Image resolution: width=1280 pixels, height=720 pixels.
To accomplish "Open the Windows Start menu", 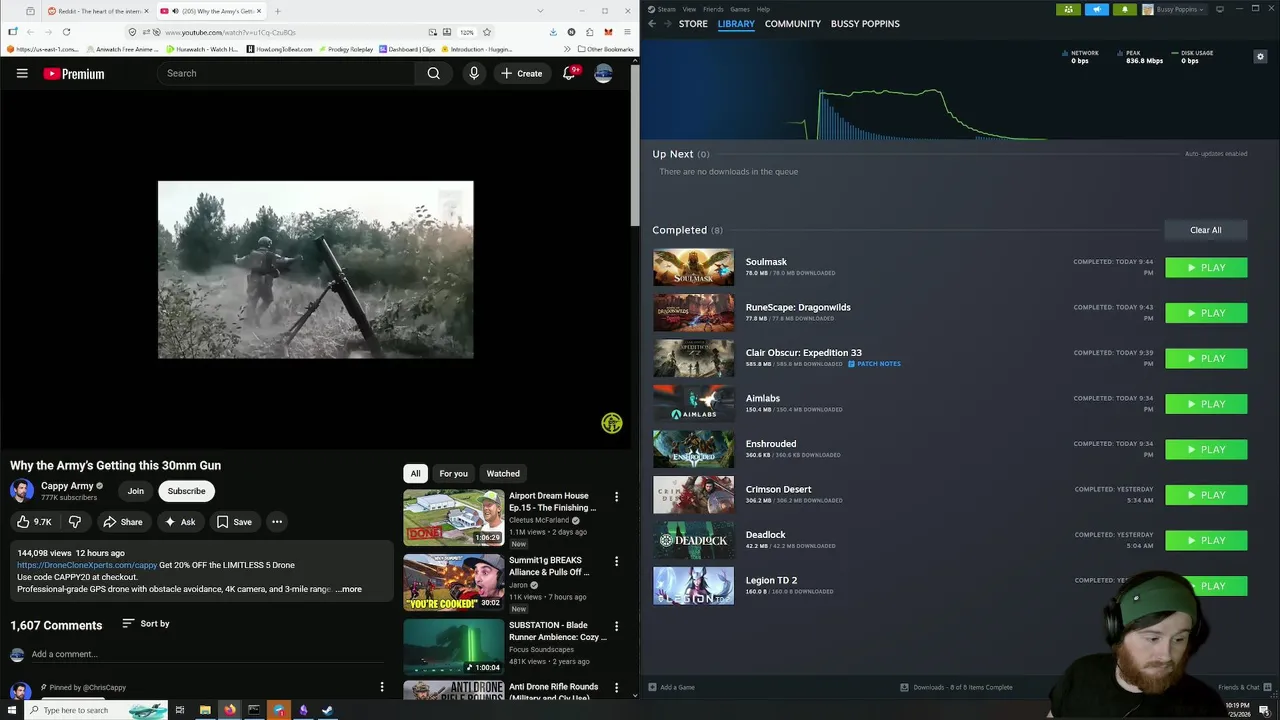I will tap(12, 710).
